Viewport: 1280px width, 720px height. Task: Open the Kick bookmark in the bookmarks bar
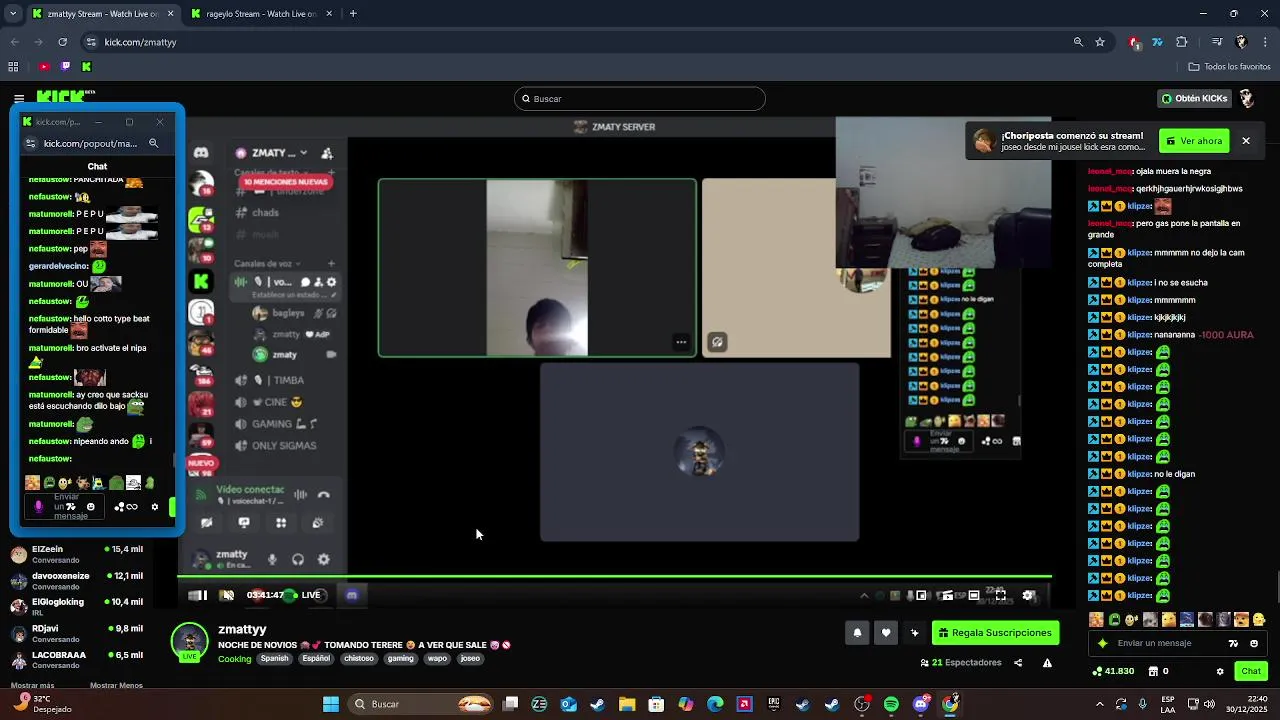click(86, 67)
